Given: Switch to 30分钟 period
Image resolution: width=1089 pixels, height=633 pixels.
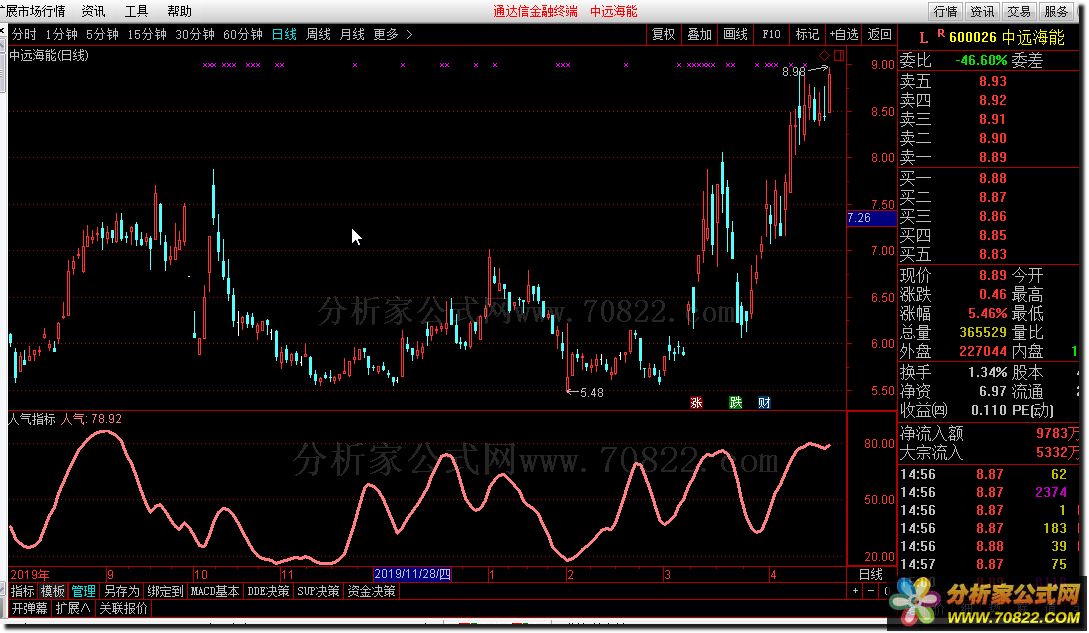Looking at the screenshot, I should click(195, 34).
